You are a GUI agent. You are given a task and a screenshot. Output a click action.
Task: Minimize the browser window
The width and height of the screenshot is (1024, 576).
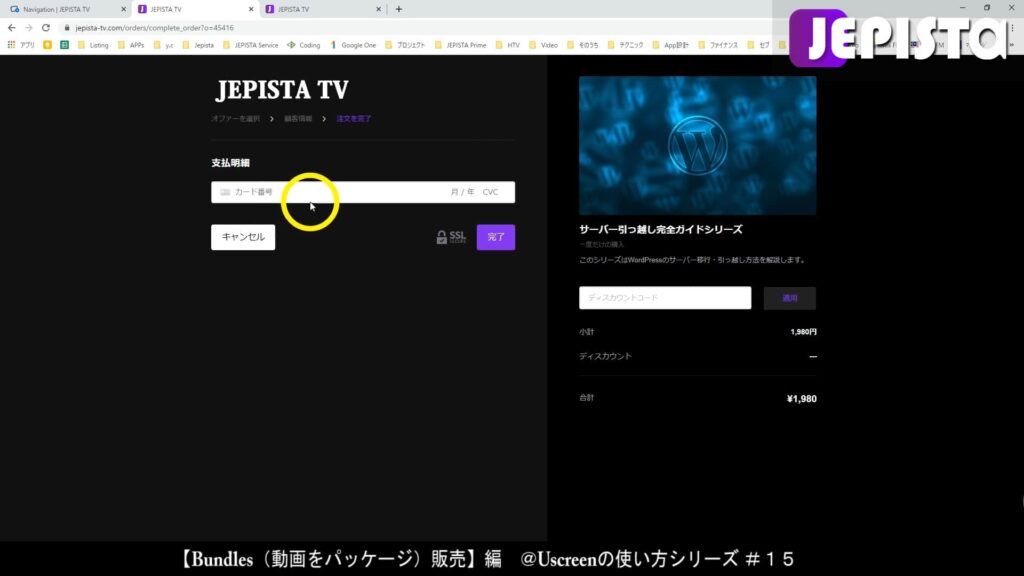[x=962, y=8]
